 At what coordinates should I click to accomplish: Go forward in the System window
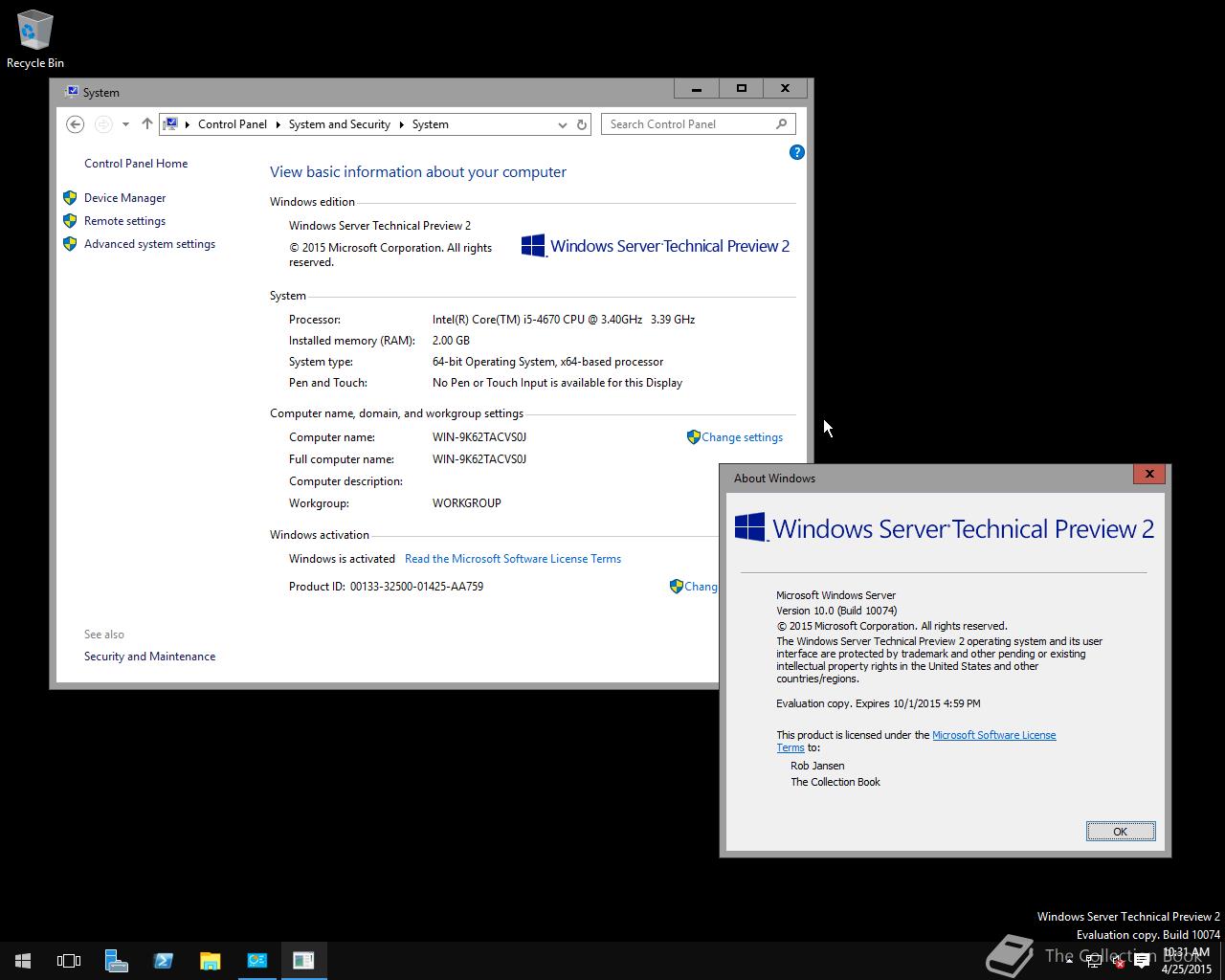102,124
